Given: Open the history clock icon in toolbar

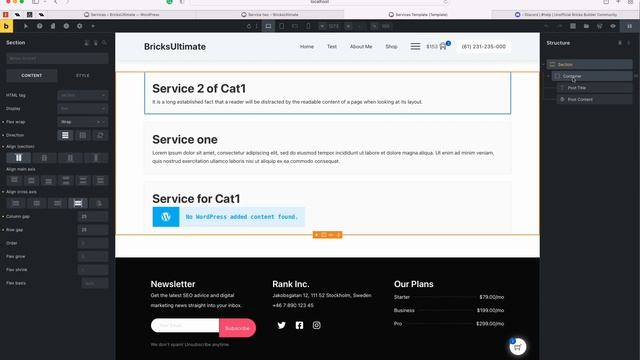Looking at the screenshot, I should point(66,26).
